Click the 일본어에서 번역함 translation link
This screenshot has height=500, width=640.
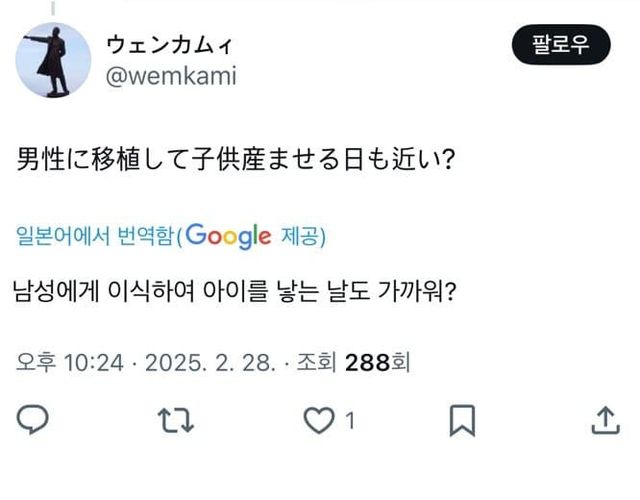[96, 236]
